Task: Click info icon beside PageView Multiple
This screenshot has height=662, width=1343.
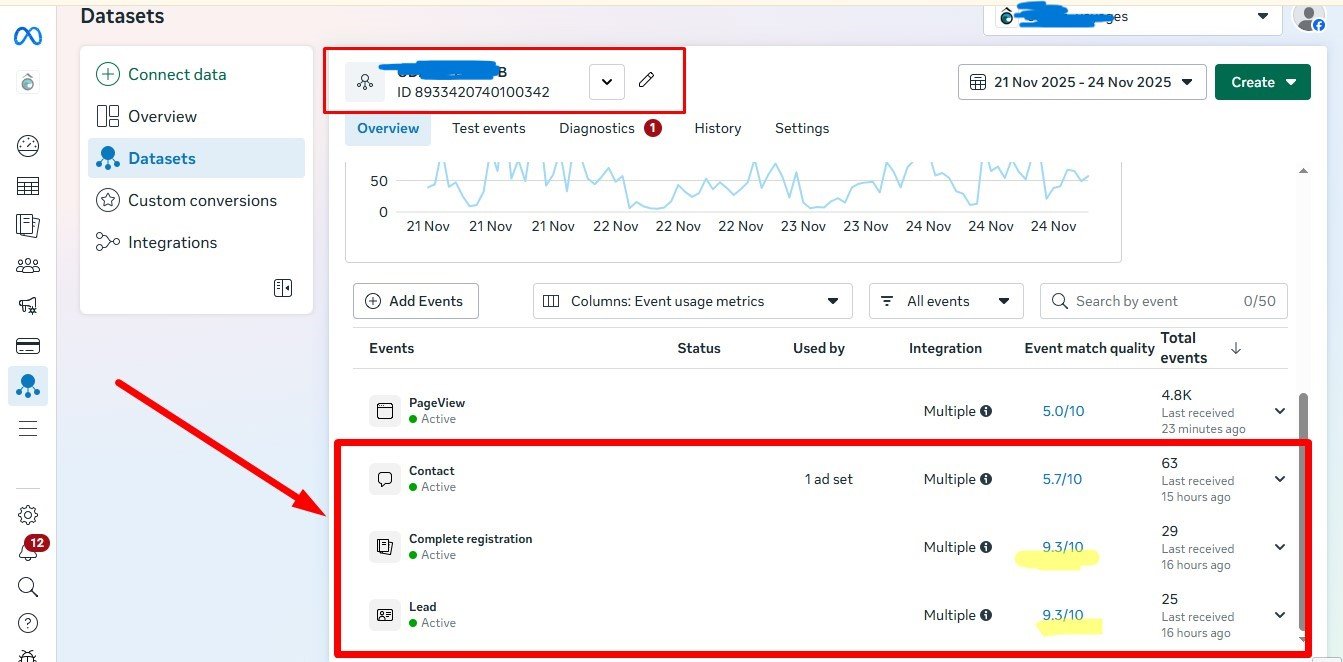Action: click(x=986, y=411)
